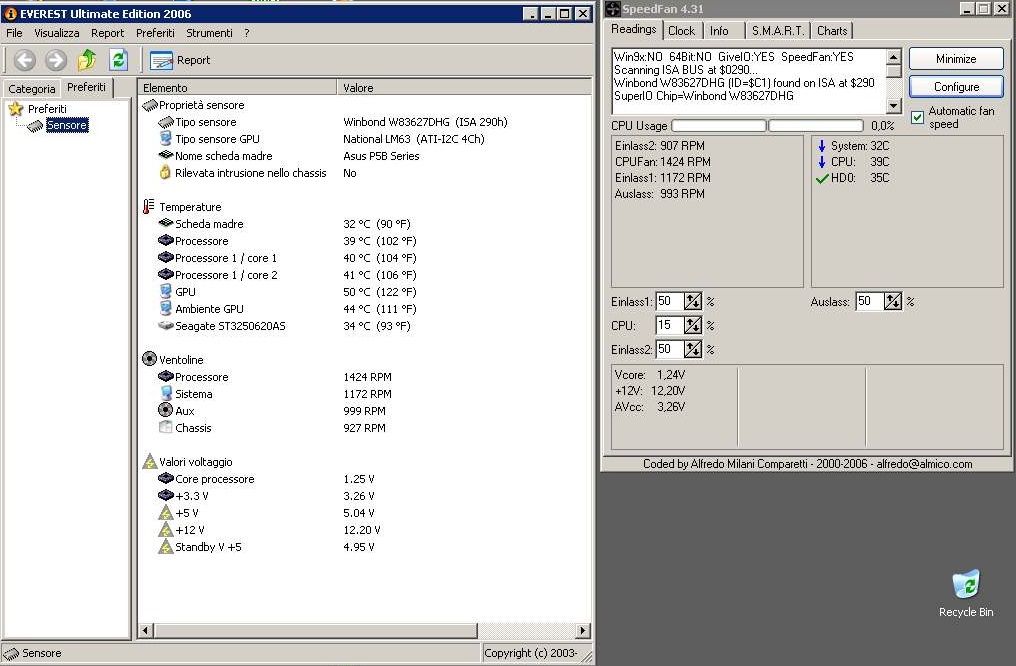
Task: Open the Report menu in the menu bar
Action: (x=108, y=33)
